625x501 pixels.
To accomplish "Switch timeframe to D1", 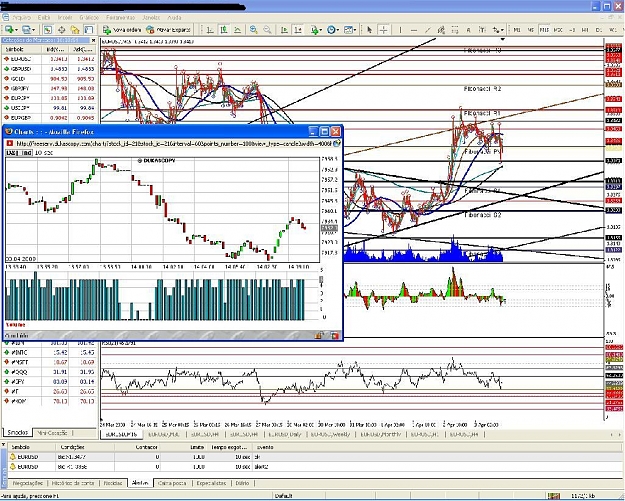I will 599,30.
